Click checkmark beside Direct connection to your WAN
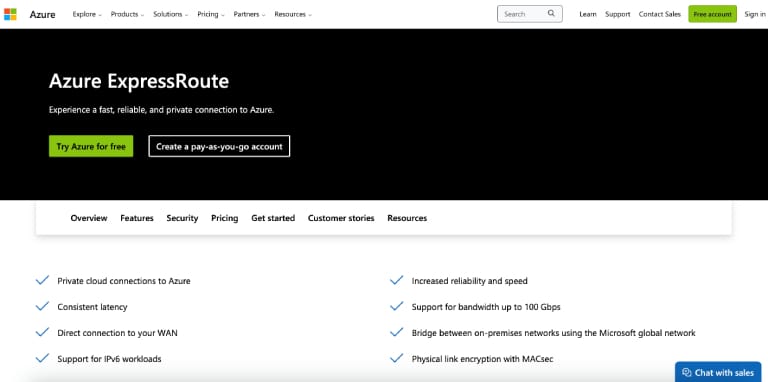The image size is (768, 382). coord(43,333)
